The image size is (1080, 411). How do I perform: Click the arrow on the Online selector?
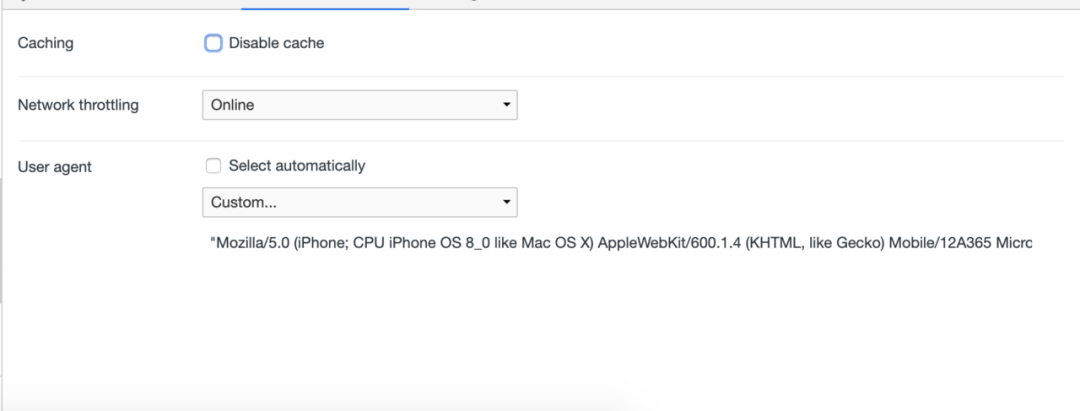[x=507, y=105]
